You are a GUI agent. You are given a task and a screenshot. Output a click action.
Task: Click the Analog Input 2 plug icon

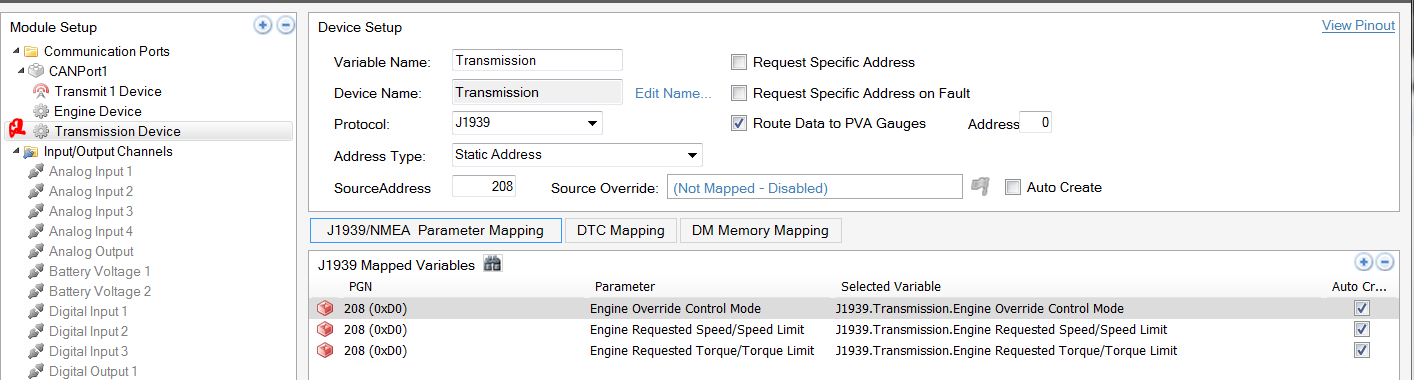(37, 191)
